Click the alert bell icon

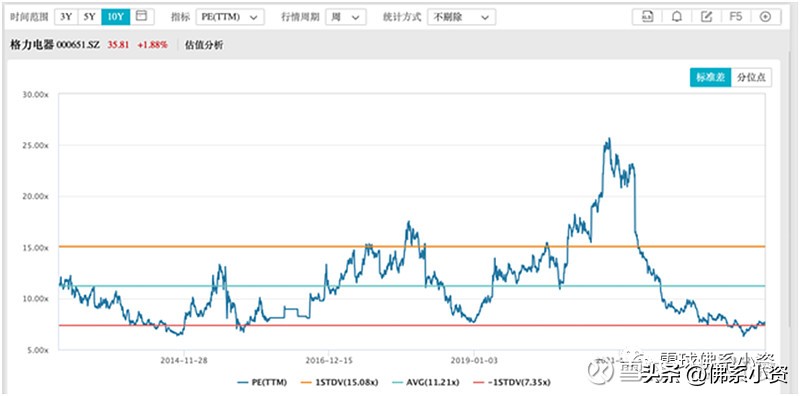tap(677, 17)
